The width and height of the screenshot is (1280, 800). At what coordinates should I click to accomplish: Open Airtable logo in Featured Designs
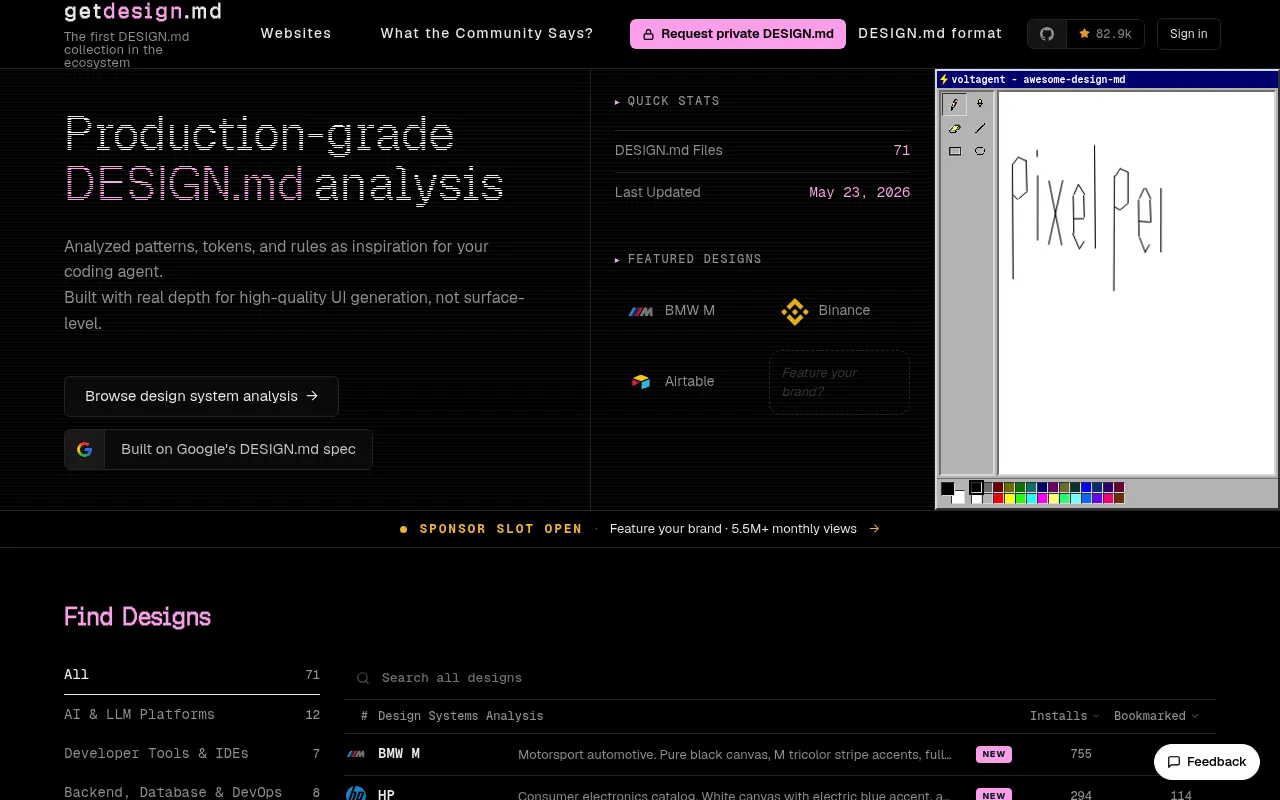(641, 382)
